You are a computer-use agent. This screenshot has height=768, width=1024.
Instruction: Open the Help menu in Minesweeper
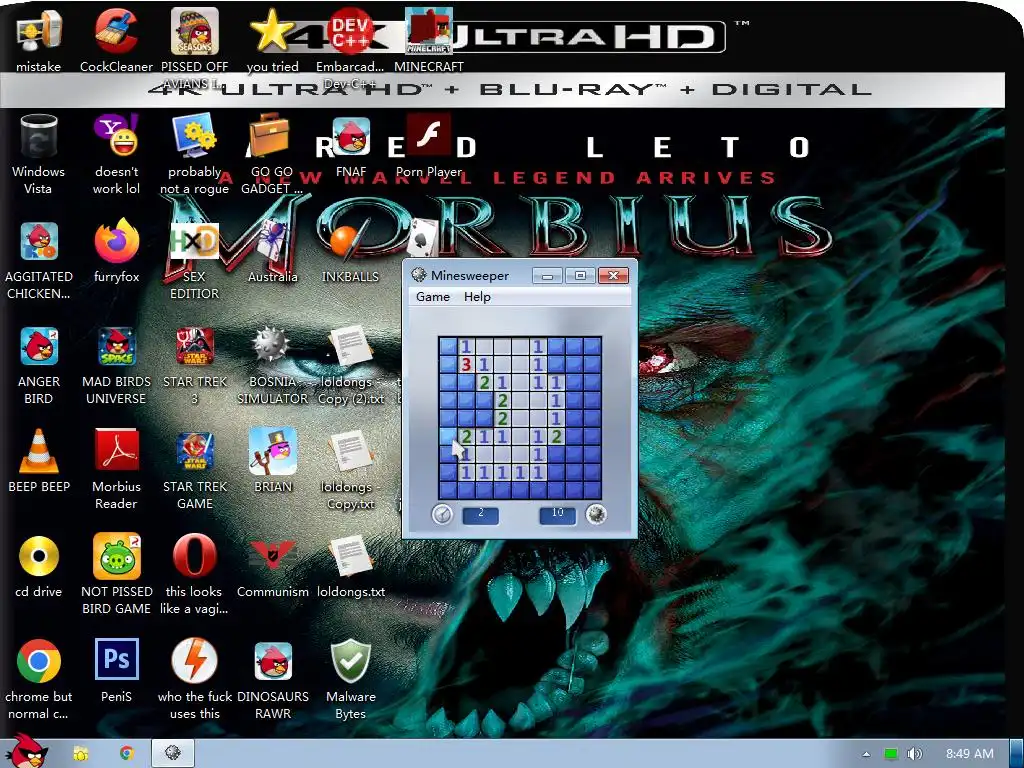pyautogui.click(x=477, y=296)
